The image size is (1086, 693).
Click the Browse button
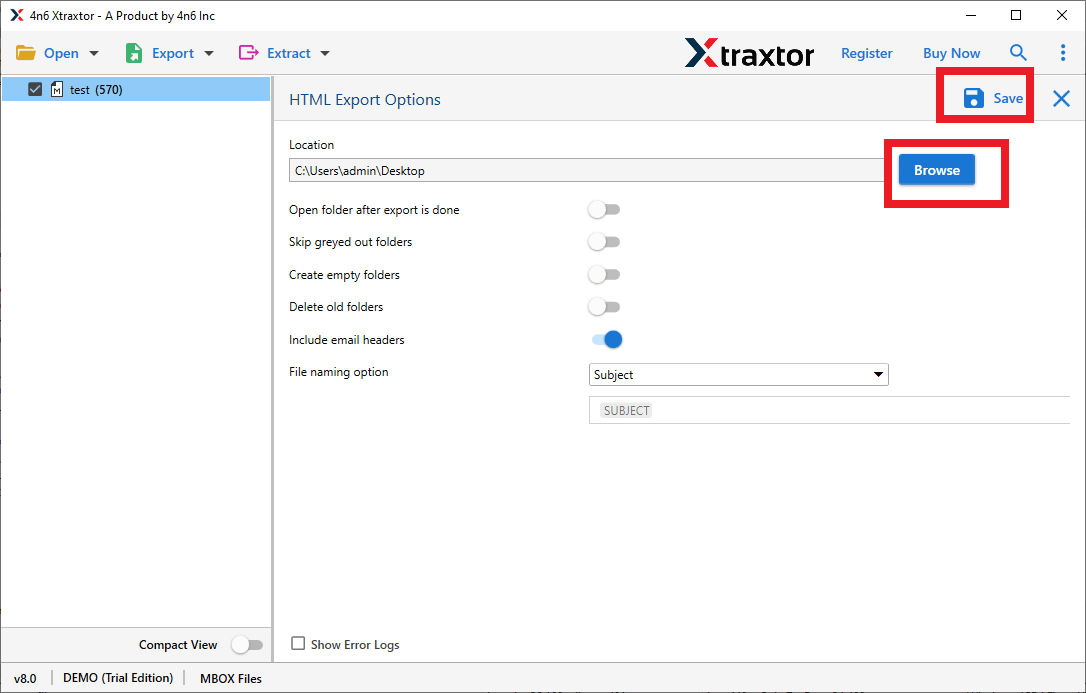(x=935, y=170)
